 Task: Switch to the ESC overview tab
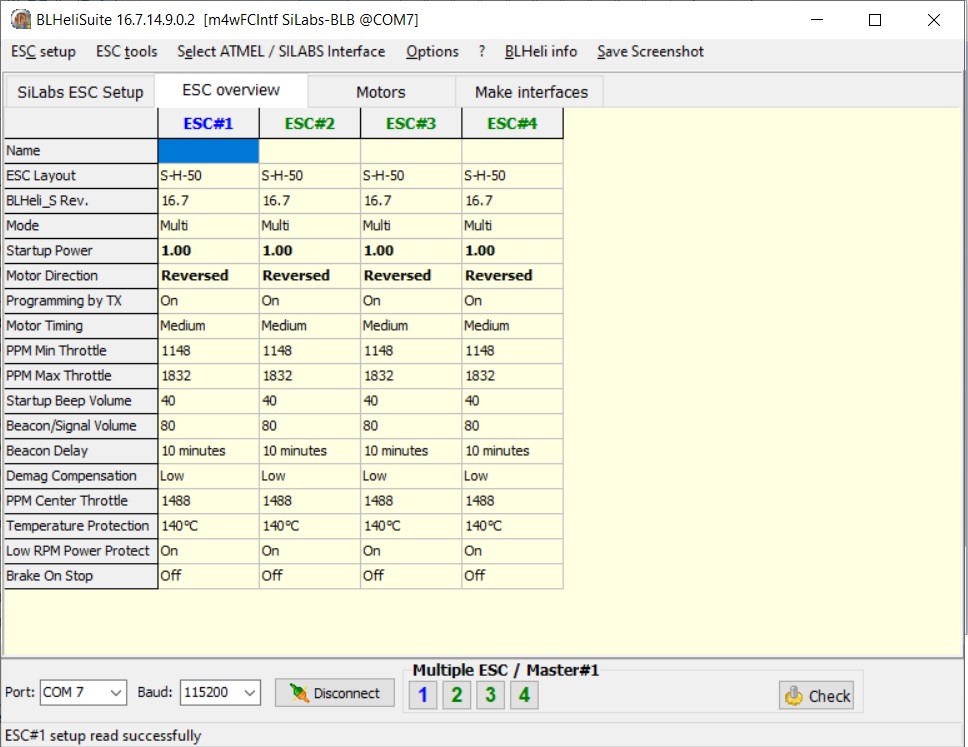(x=231, y=91)
